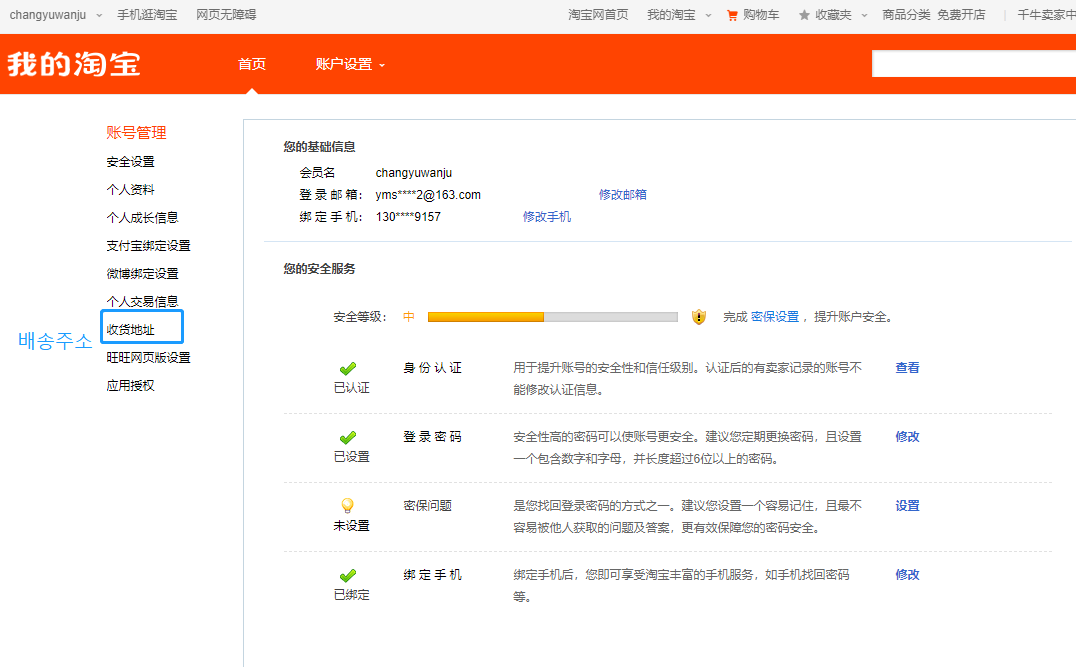
Task: Click the 已设置 status text
Action: coord(351,457)
